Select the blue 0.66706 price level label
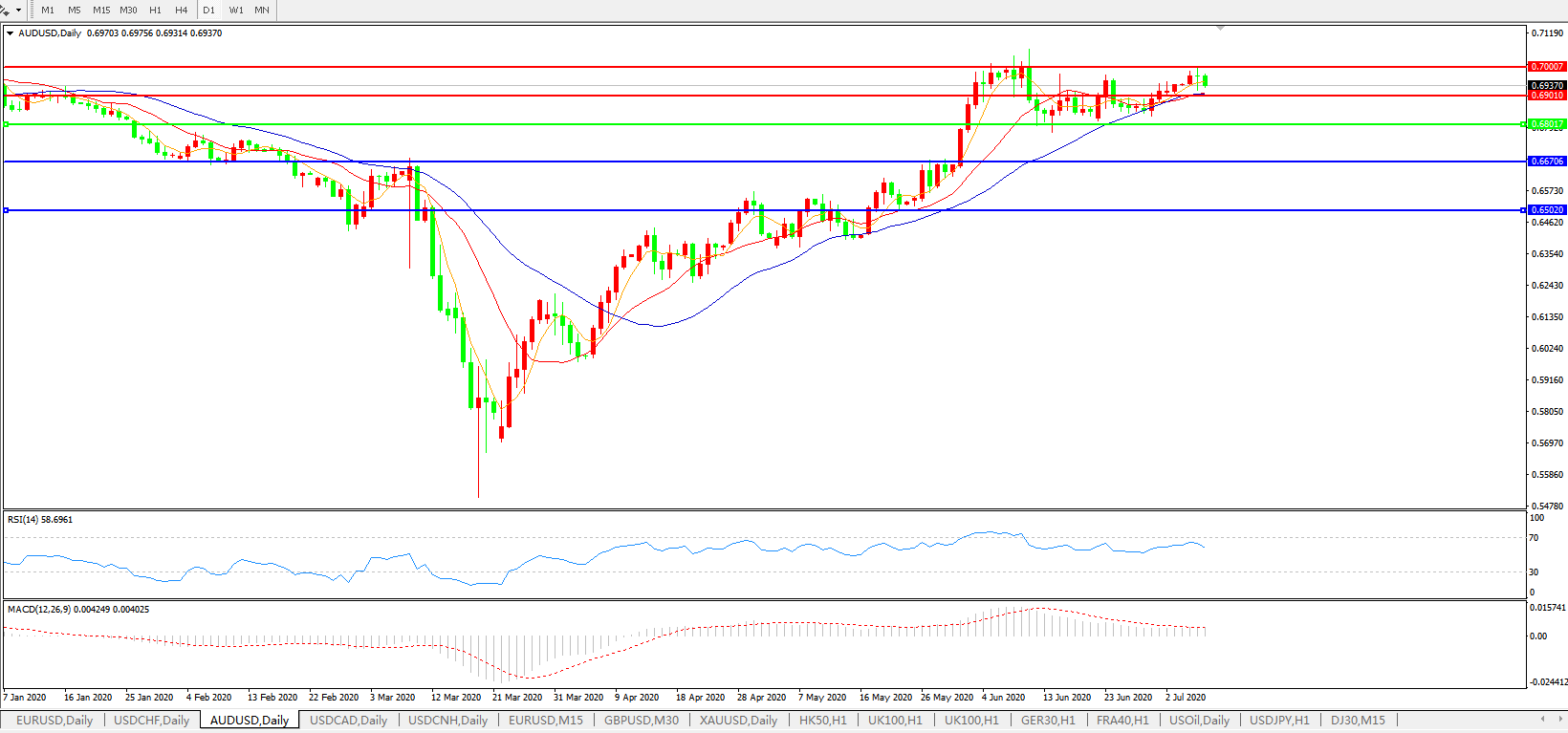This screenshot has width=1568, height=733. coord(1547,162)
